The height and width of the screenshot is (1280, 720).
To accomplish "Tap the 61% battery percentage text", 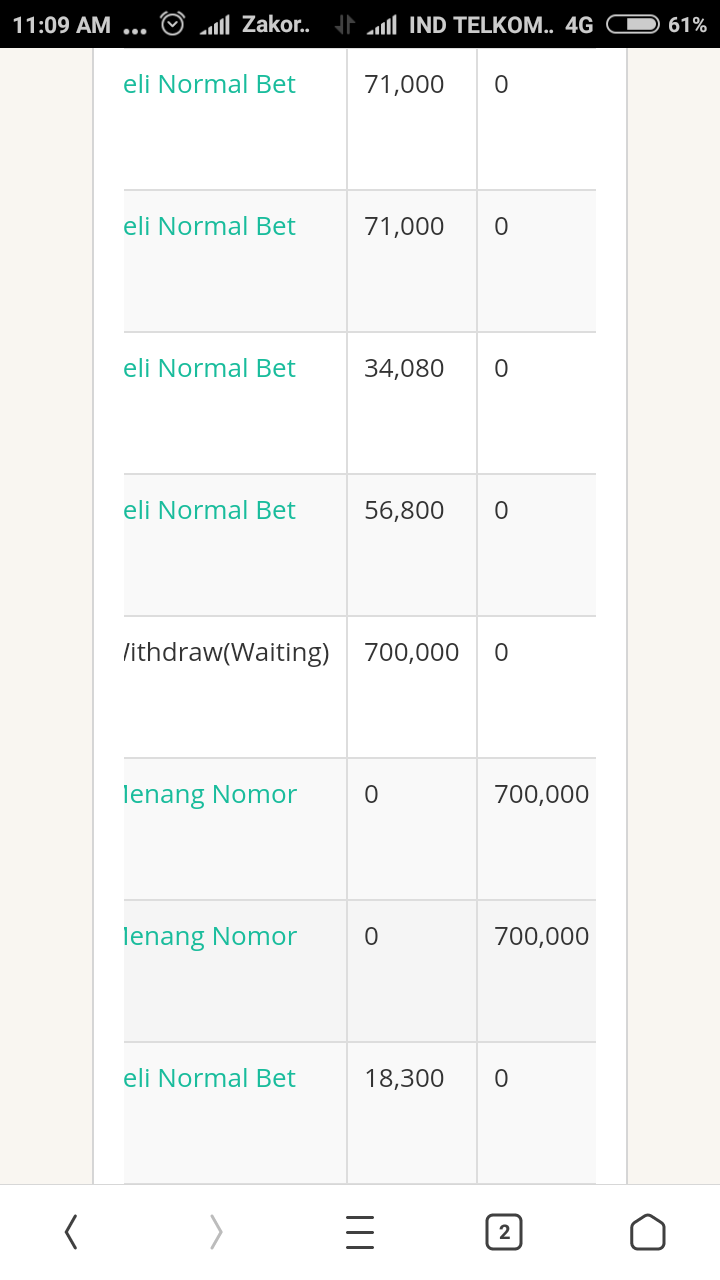I will 688,25.
